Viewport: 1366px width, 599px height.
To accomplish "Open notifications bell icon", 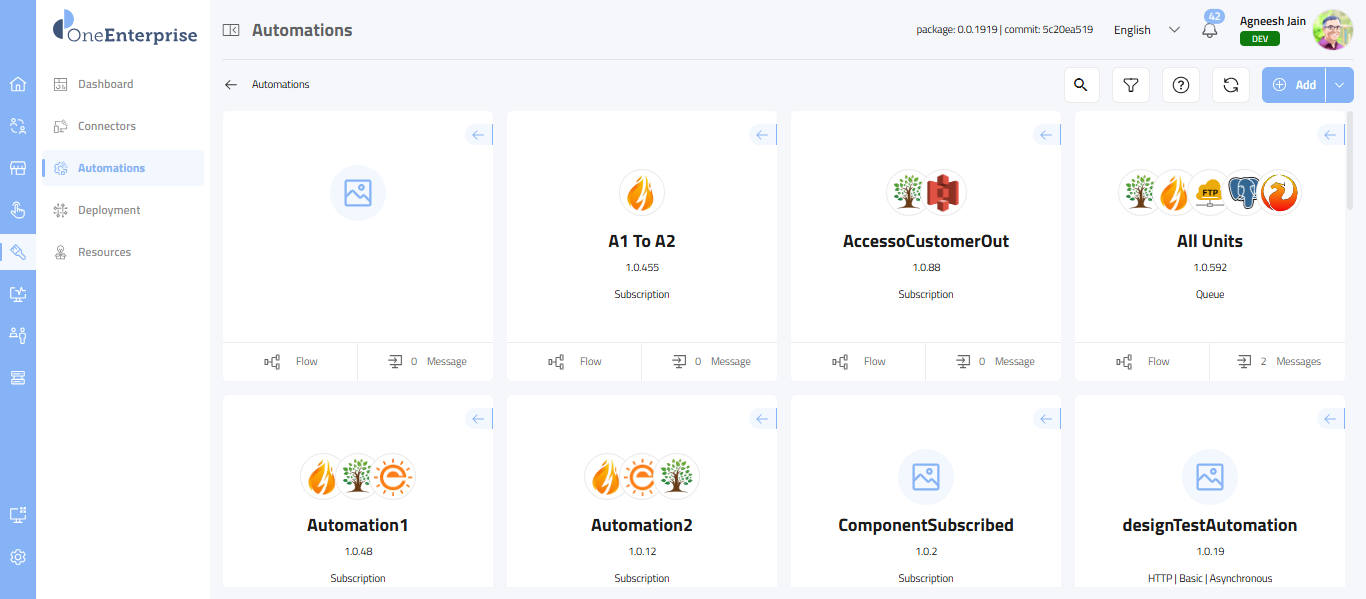I will pyautogui.click(x=1210, y=30).
